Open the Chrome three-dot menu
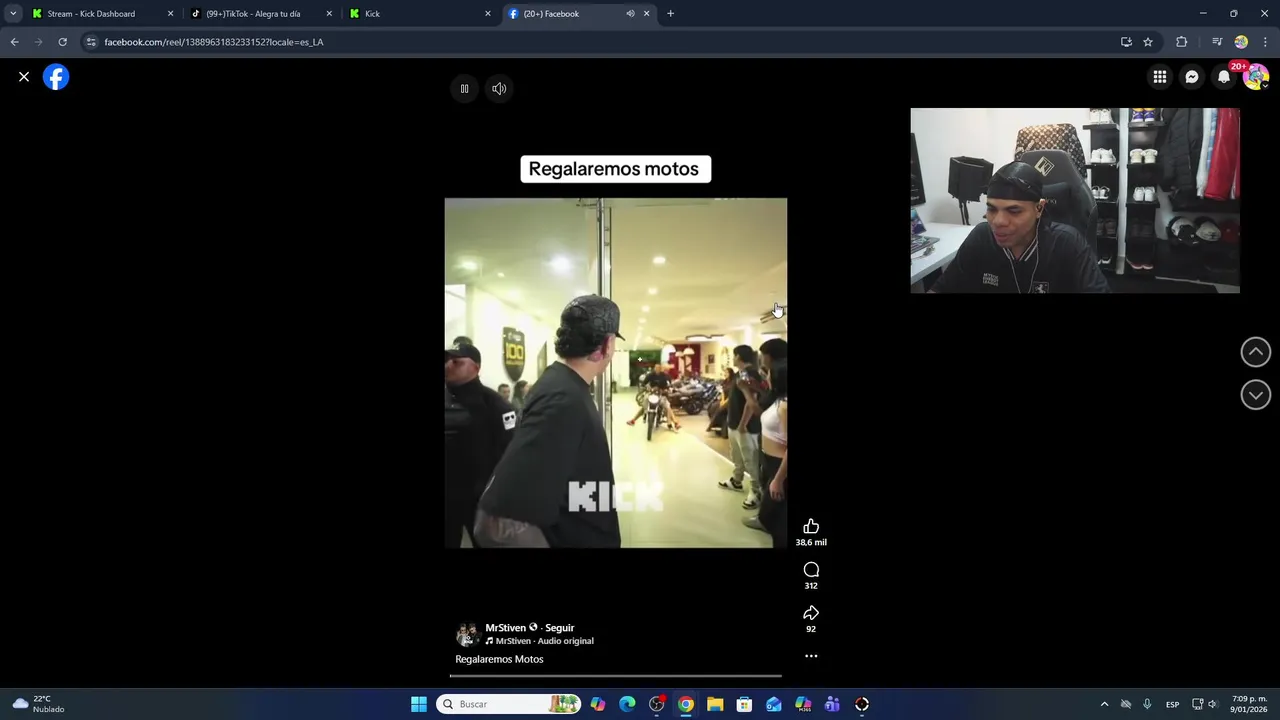 tap(1266, 42)
